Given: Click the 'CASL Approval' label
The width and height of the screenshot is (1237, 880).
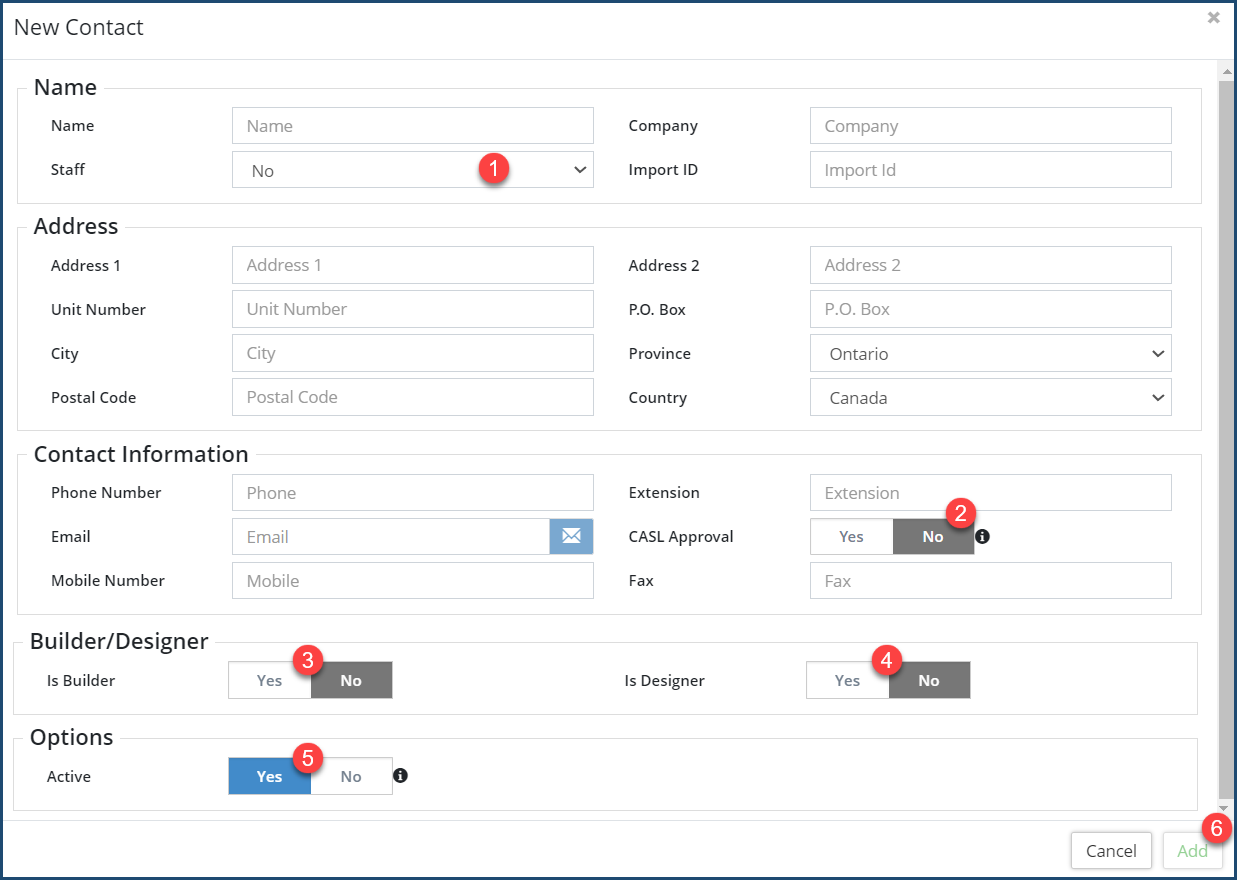Looking at the screenshot, I should (x=681, y=537).
